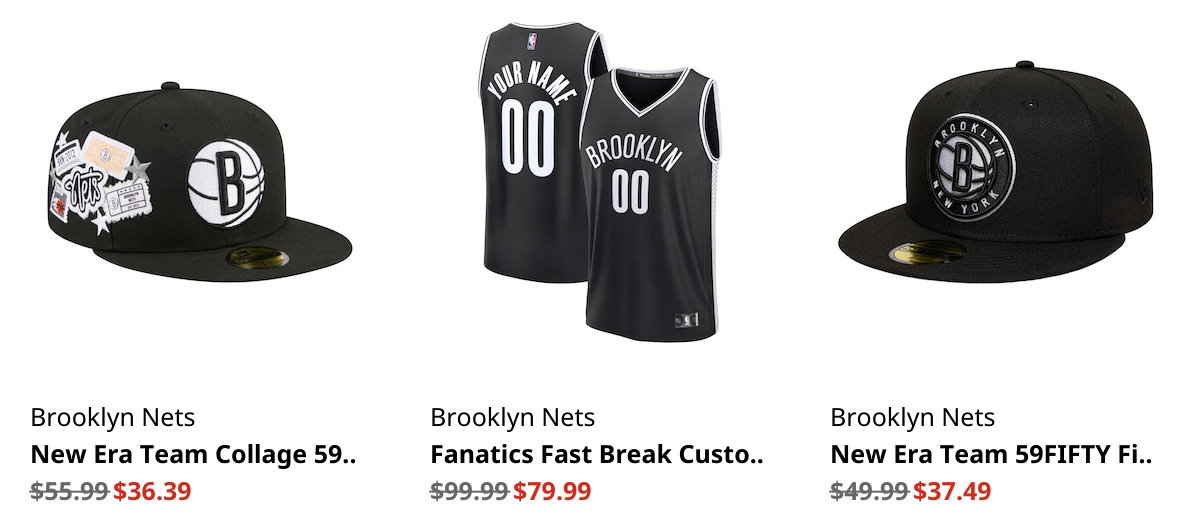Click the $79.99 sale price
Screen dimensions: 1200x530
(x=552, y=491)
